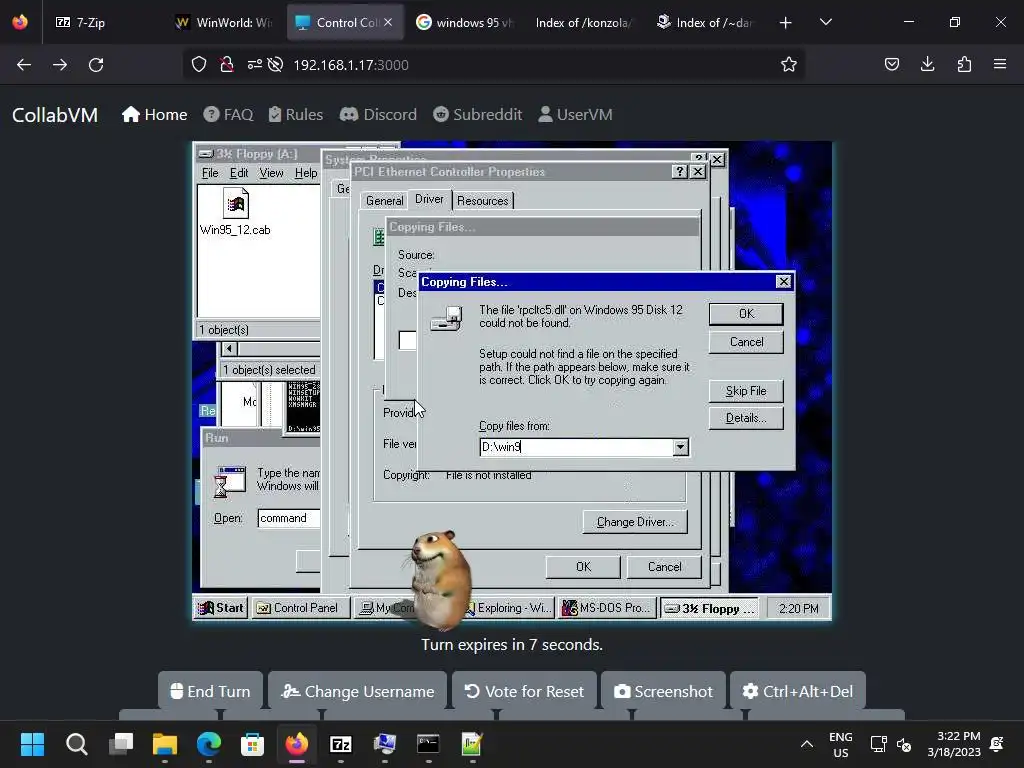
Task: Click Vote for Reset button
Action: coord(524,691)
